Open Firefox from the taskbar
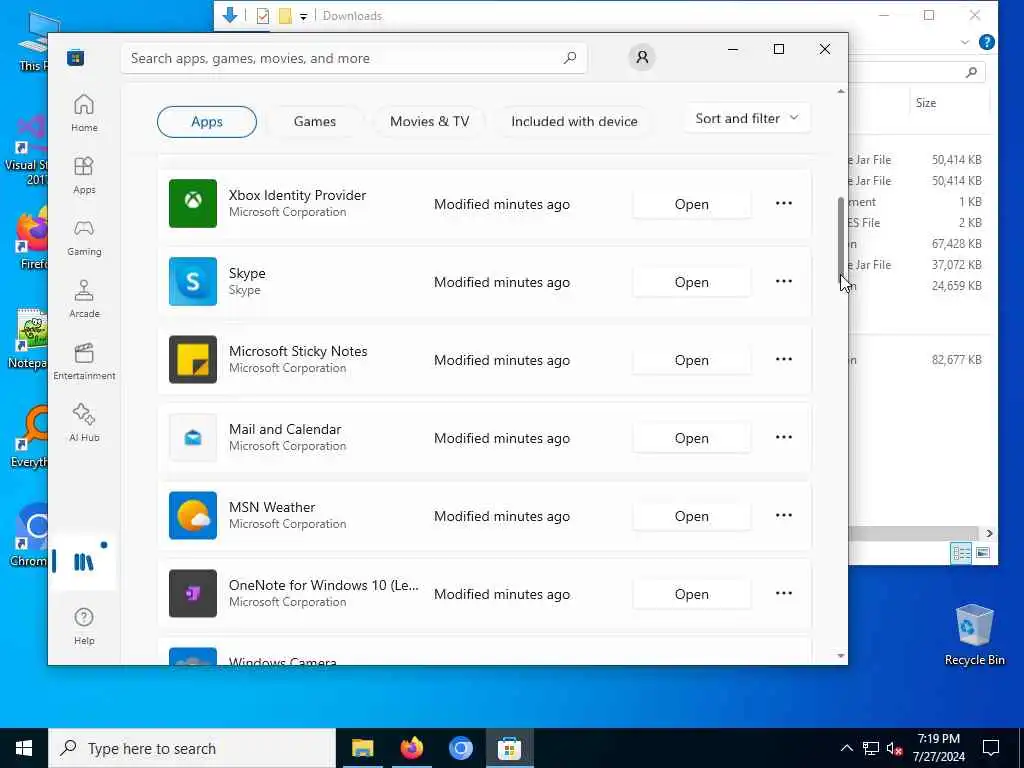This screenshot has height=768, width=1024. tap(411, 748)
